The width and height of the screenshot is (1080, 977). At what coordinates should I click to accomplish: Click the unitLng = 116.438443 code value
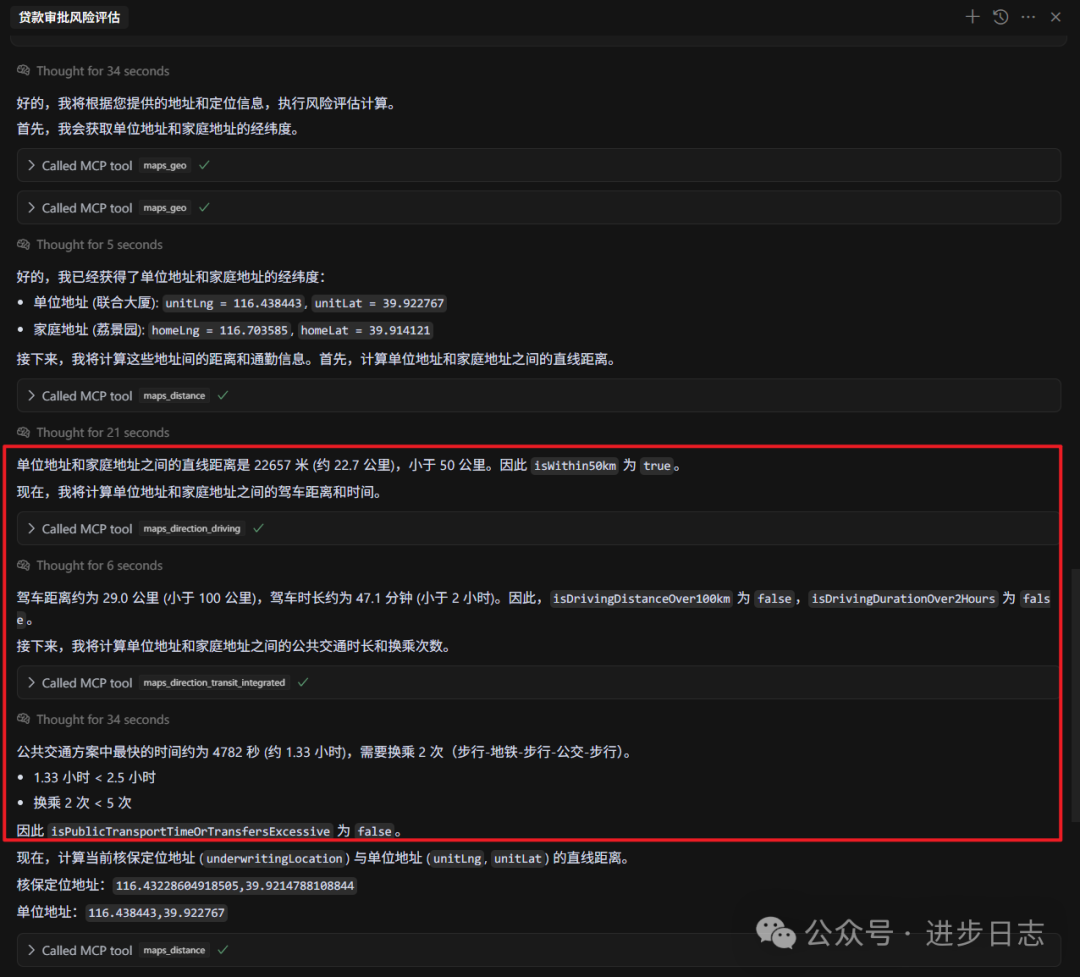click(233, 303)
